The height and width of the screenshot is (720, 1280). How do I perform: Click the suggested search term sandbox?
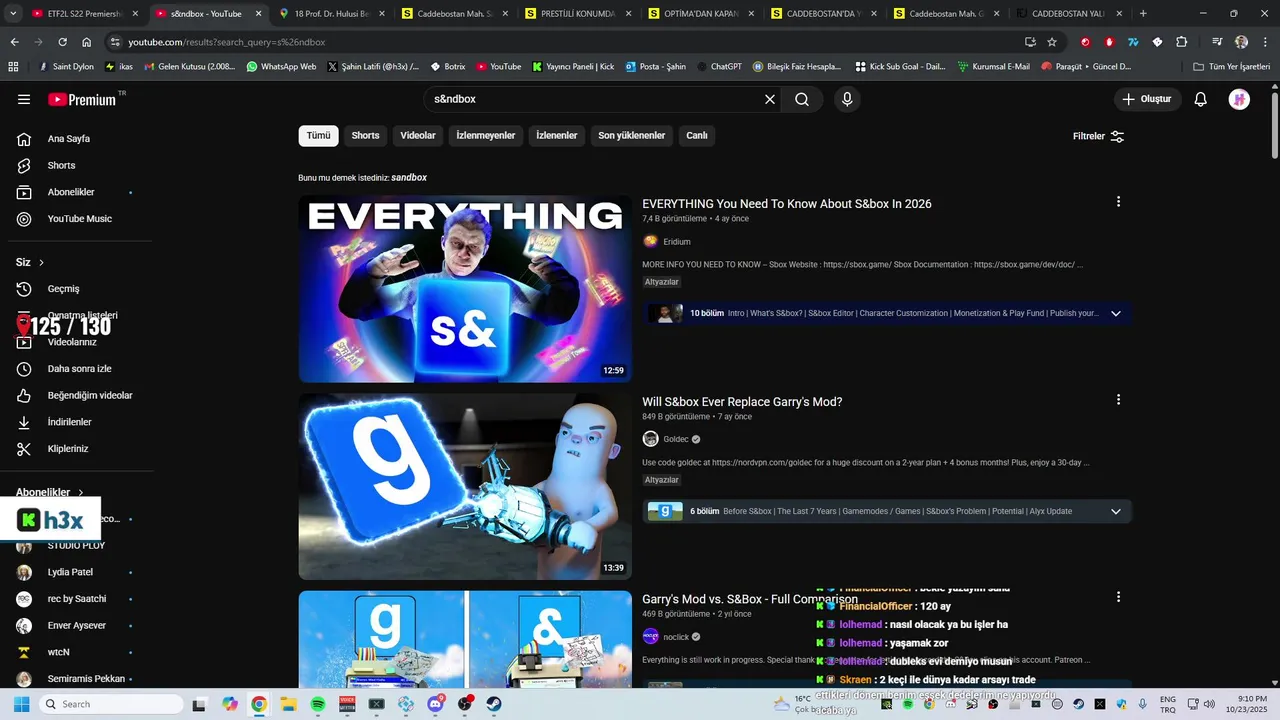coord(409,178)
